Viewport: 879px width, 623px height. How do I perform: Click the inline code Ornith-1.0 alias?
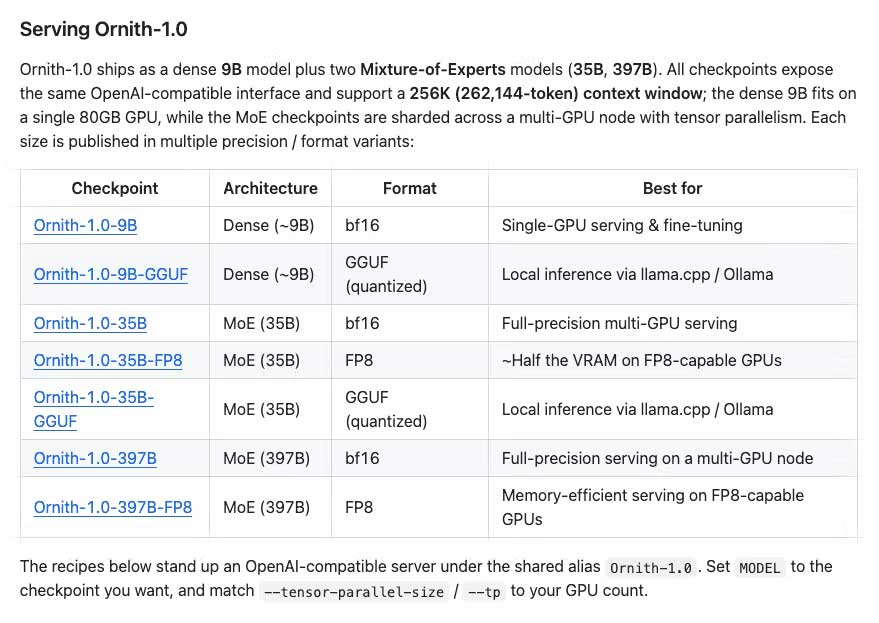(650, 568)
